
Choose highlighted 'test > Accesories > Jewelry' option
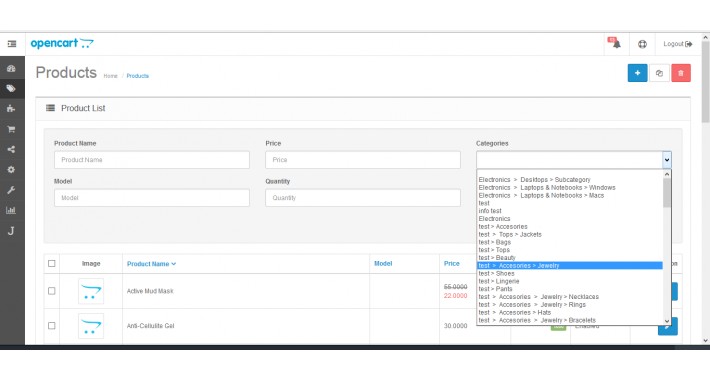570,265
